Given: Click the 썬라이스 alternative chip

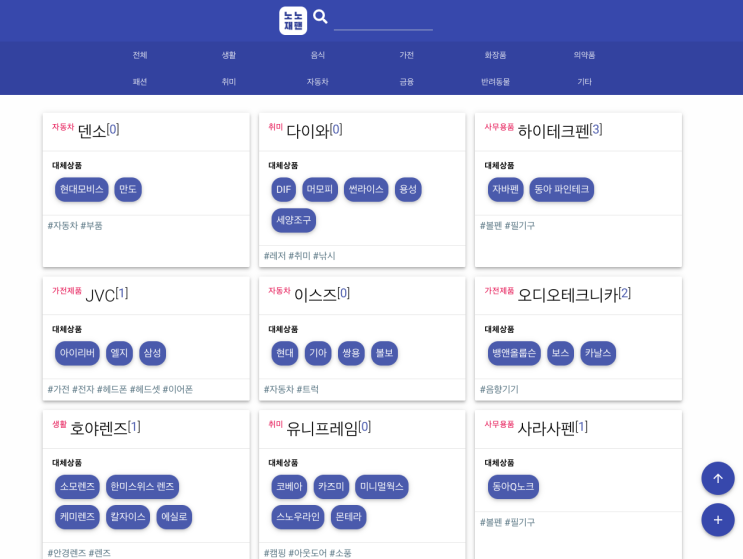Looking at the screenshot, I should pyautogui.click(x=366, y=189).
